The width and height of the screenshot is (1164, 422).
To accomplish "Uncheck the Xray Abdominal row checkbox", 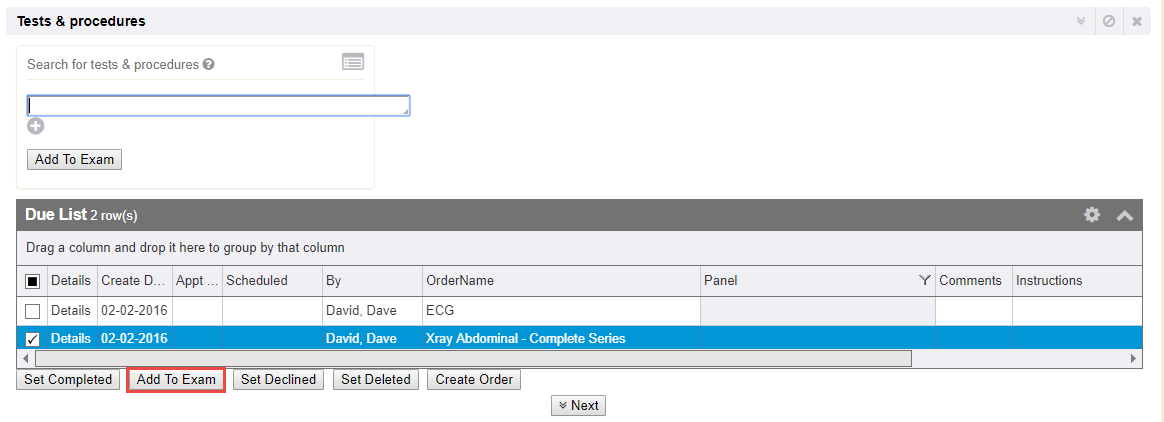I will pos(33,339).
